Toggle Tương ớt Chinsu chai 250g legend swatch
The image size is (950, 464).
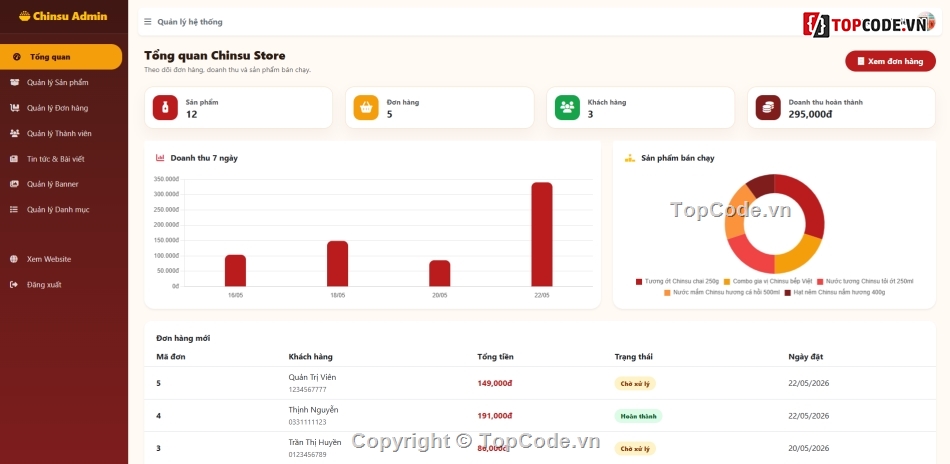[639, 282]
